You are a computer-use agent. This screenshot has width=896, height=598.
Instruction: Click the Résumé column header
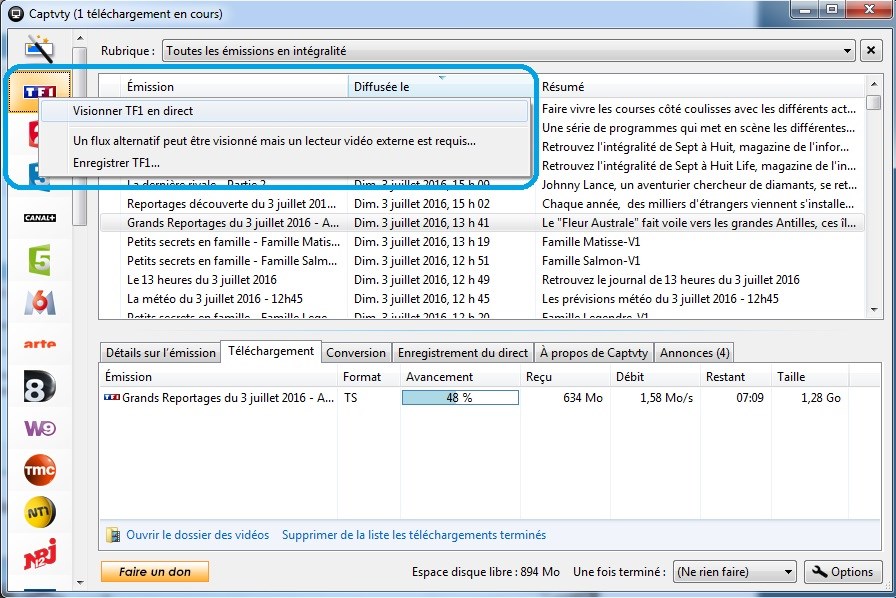(x=701, y=86)
